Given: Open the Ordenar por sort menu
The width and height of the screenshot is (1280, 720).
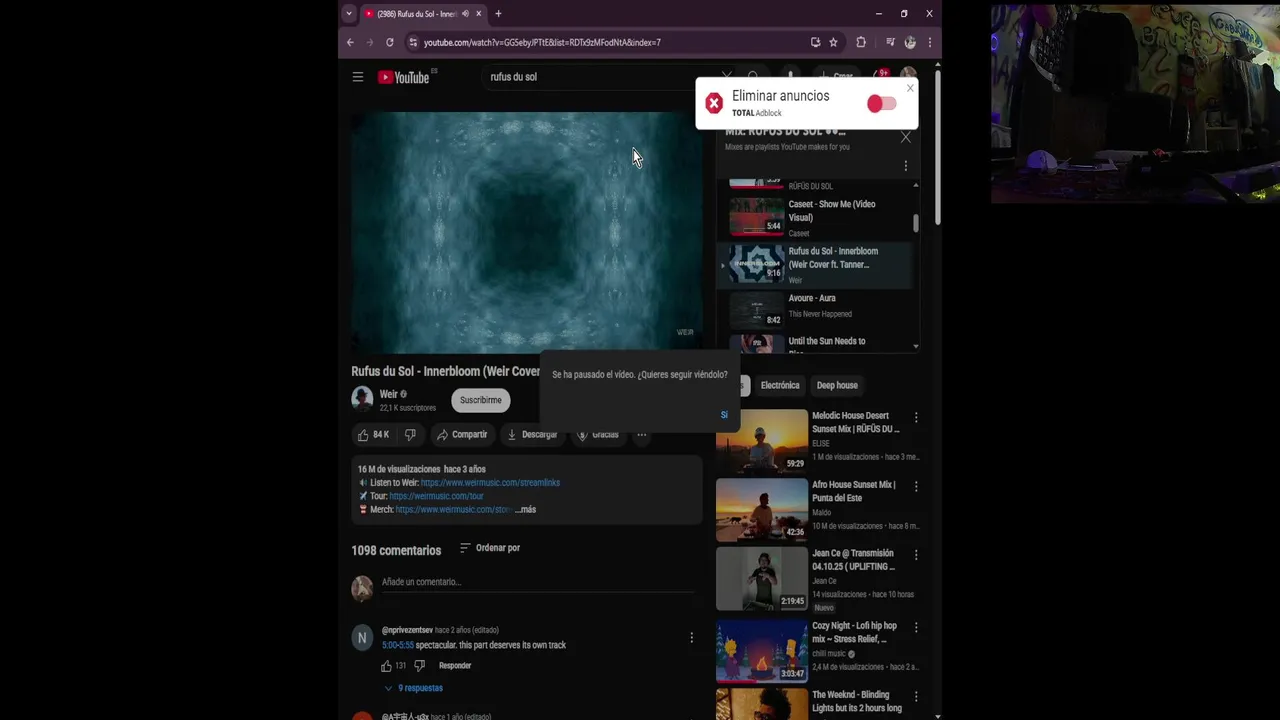Looking at the screenshot, I should click(x=490, y=548).
